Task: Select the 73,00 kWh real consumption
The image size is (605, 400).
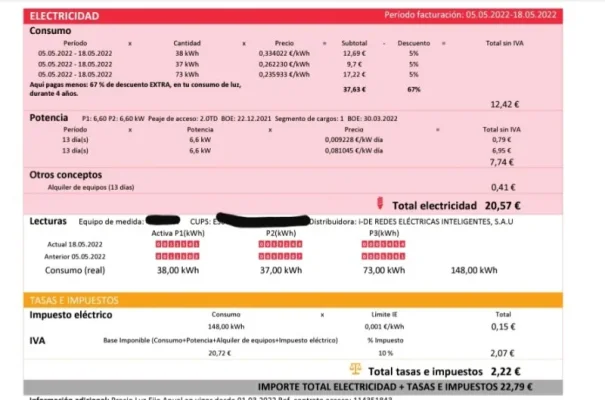Action: 384,270
